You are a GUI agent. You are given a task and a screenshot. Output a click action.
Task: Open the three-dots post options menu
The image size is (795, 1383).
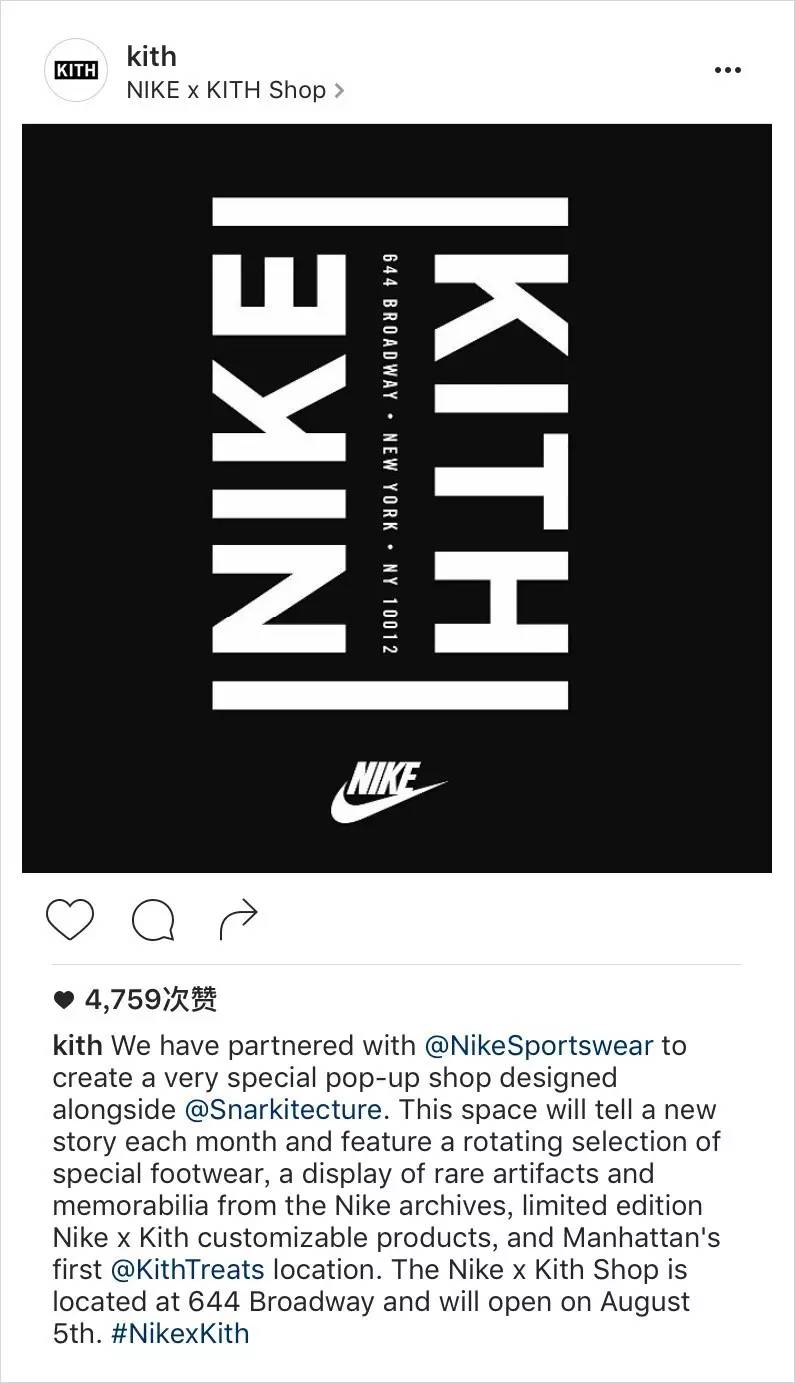(x=728, y=70)
